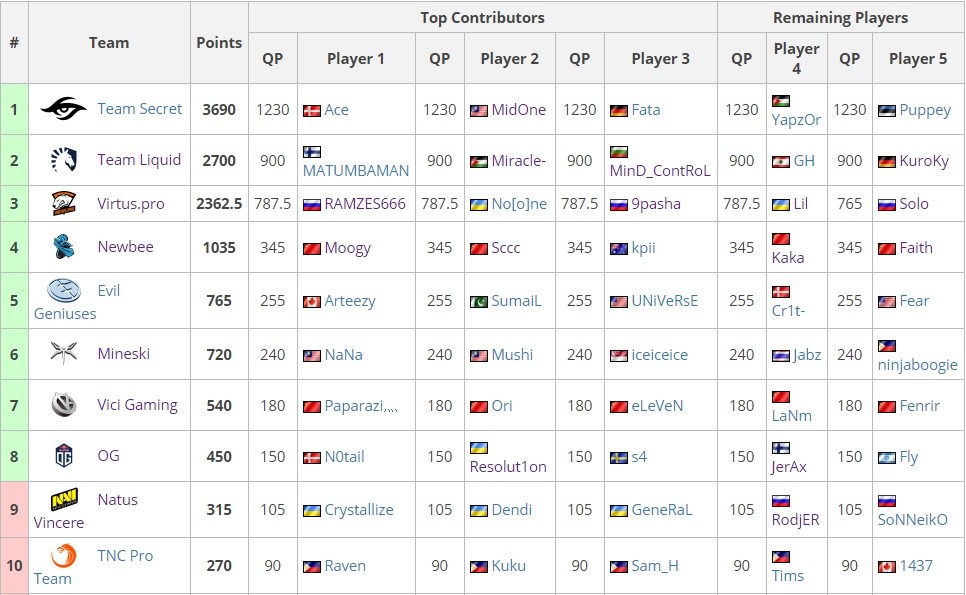The width and height of the screenshot is (966, 595).
Task: Open the Miracle- player link
Action: (x=518, y=161)
